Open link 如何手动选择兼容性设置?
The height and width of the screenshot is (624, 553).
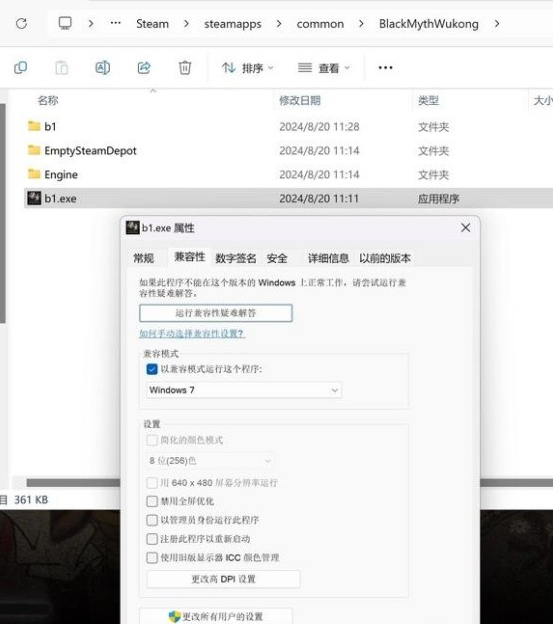pyautogui.click(x=191, y=333)
